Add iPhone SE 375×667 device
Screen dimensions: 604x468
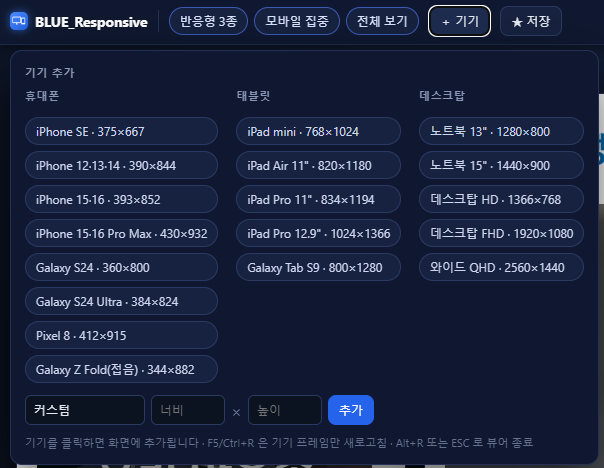[121, 131]
